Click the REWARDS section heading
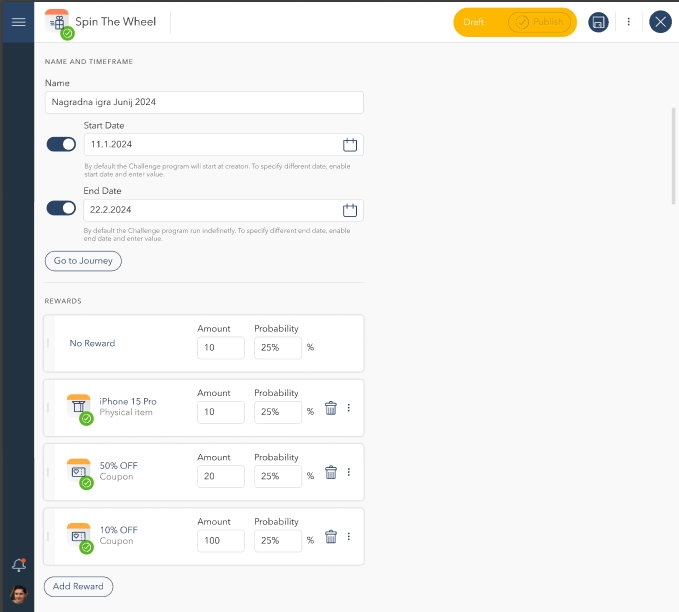This screenshot has height=612, width=679. tap(63, 301)
